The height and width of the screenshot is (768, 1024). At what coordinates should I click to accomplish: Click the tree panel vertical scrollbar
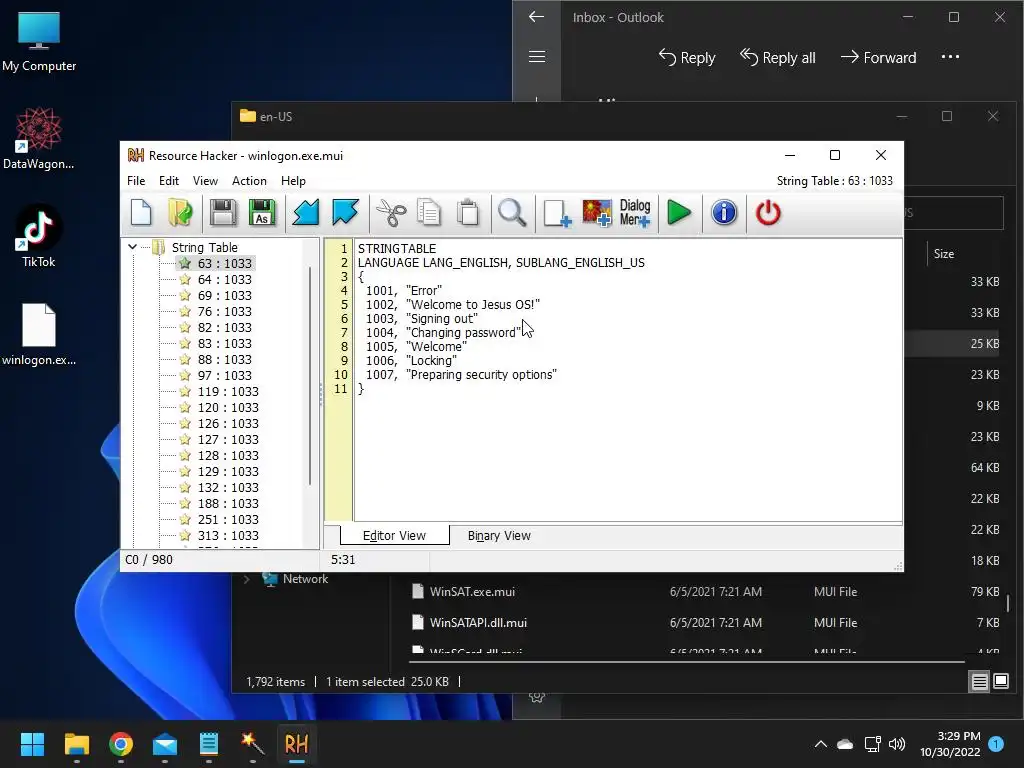click(310, 376)
